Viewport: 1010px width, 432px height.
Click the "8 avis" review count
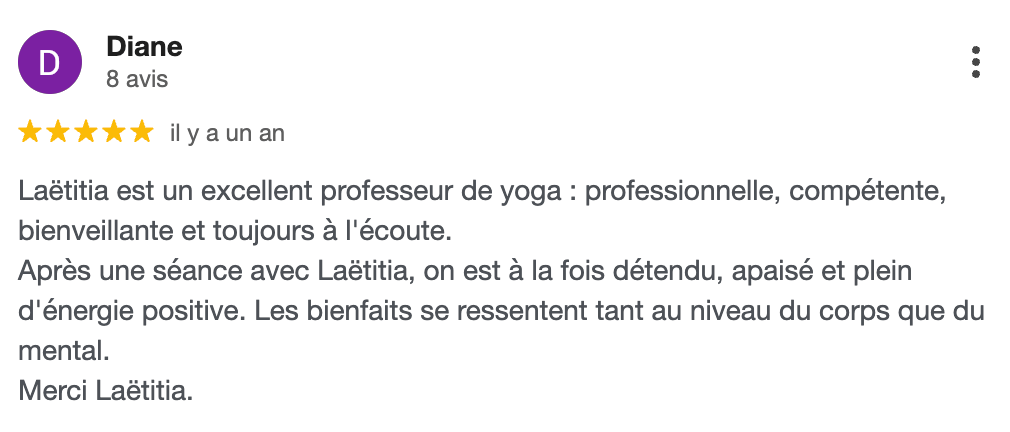(x=137, y=79)
